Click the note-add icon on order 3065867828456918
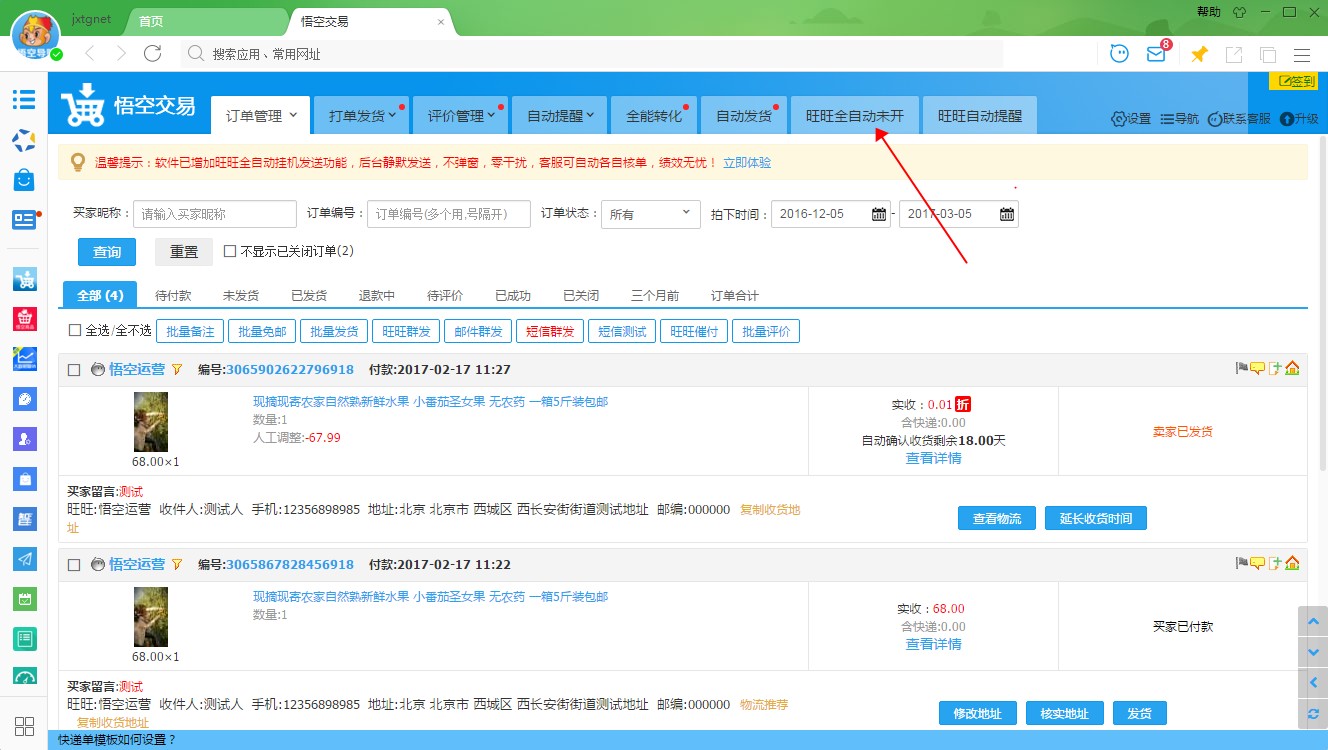Viewport: 1328px width, 750px height. (x=1275, y=564)
